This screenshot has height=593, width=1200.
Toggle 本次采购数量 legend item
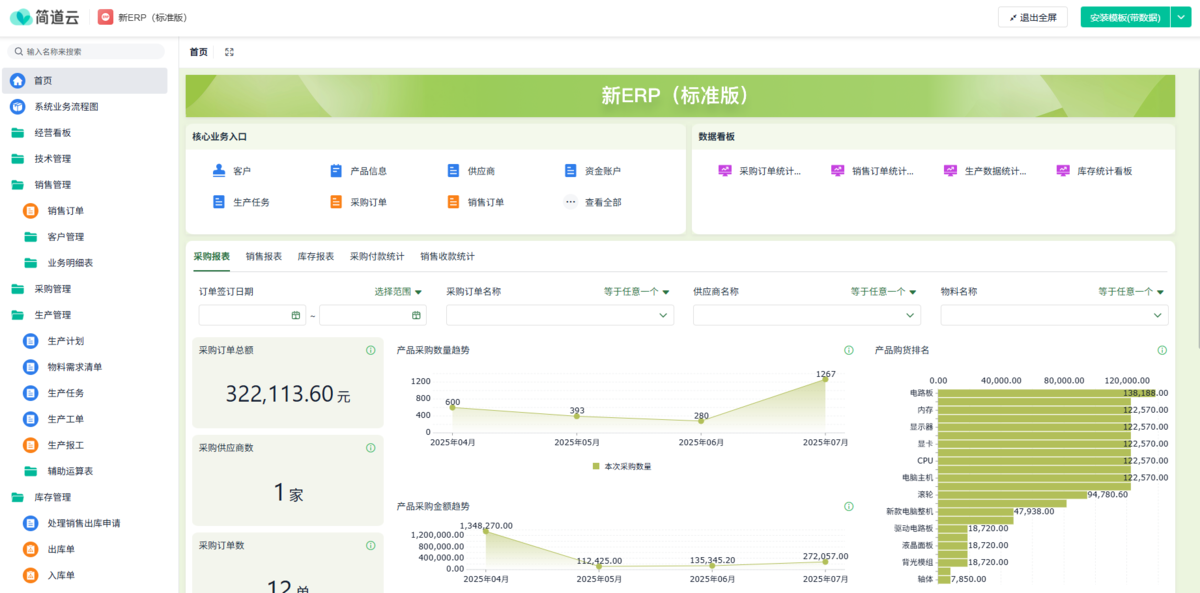click(621, 466)
